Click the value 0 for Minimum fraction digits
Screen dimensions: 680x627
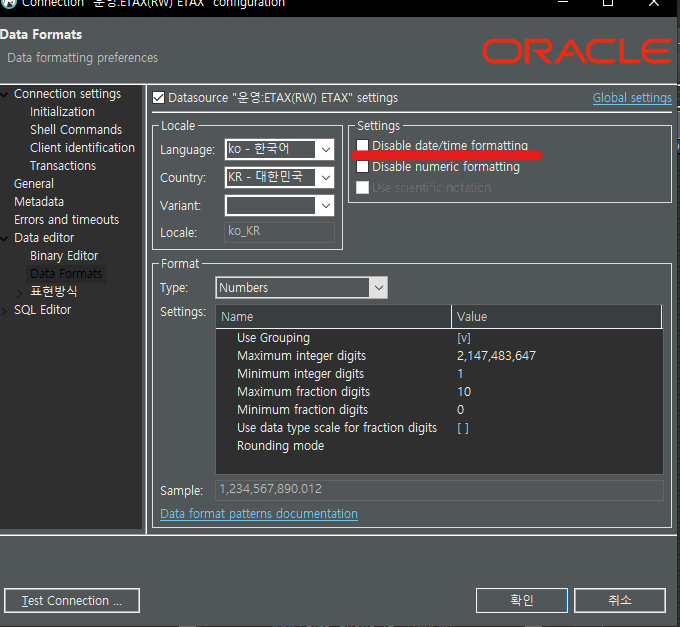(461, 410)
